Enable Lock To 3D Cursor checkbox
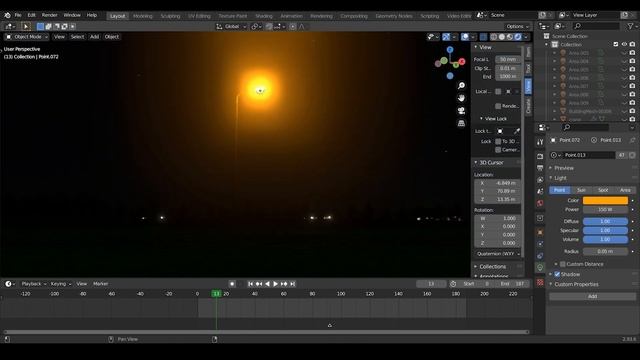The height and width of the screenshot is (360, 640). pyautogui.click(x=498, y=141)
